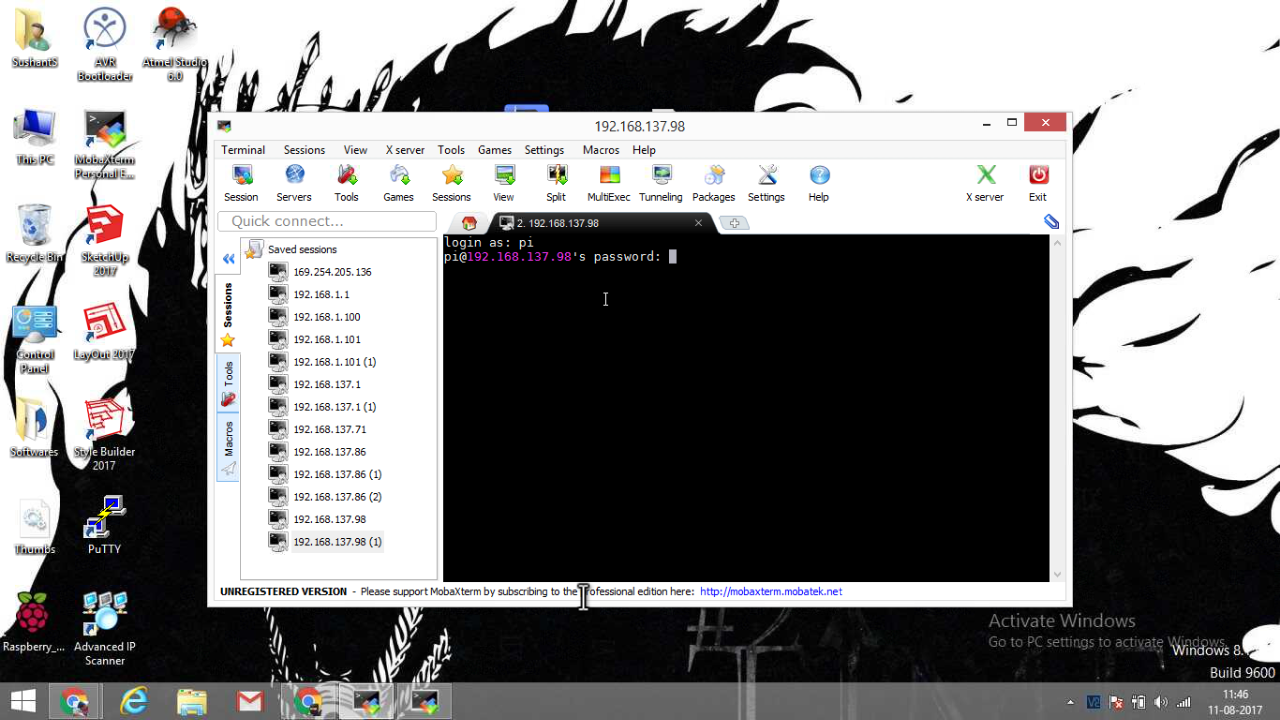Open a new Session from the toolbar

[x=241, y=183]
